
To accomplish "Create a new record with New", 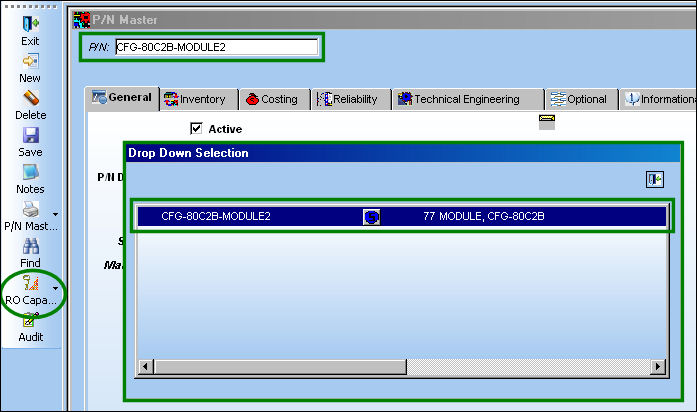I will (x=30, y=61).
